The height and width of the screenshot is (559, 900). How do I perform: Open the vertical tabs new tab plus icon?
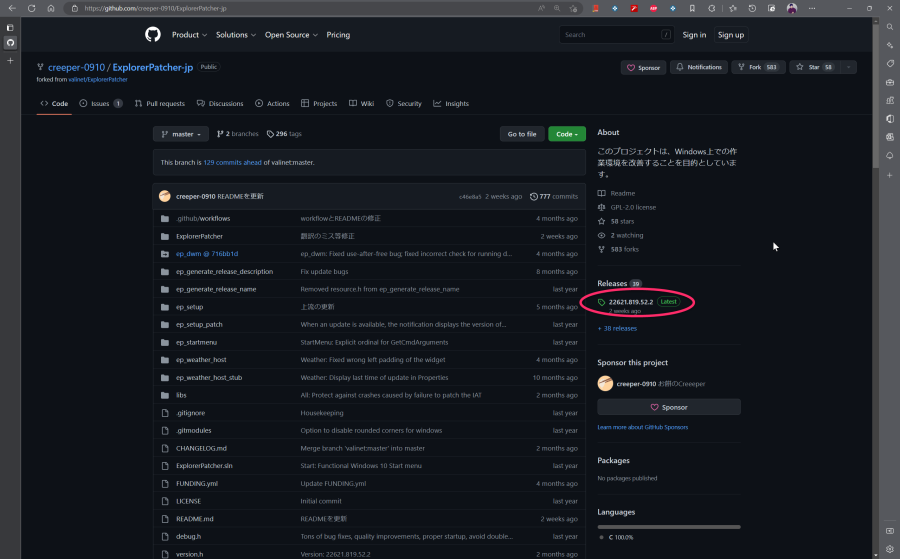pos(10,60)
